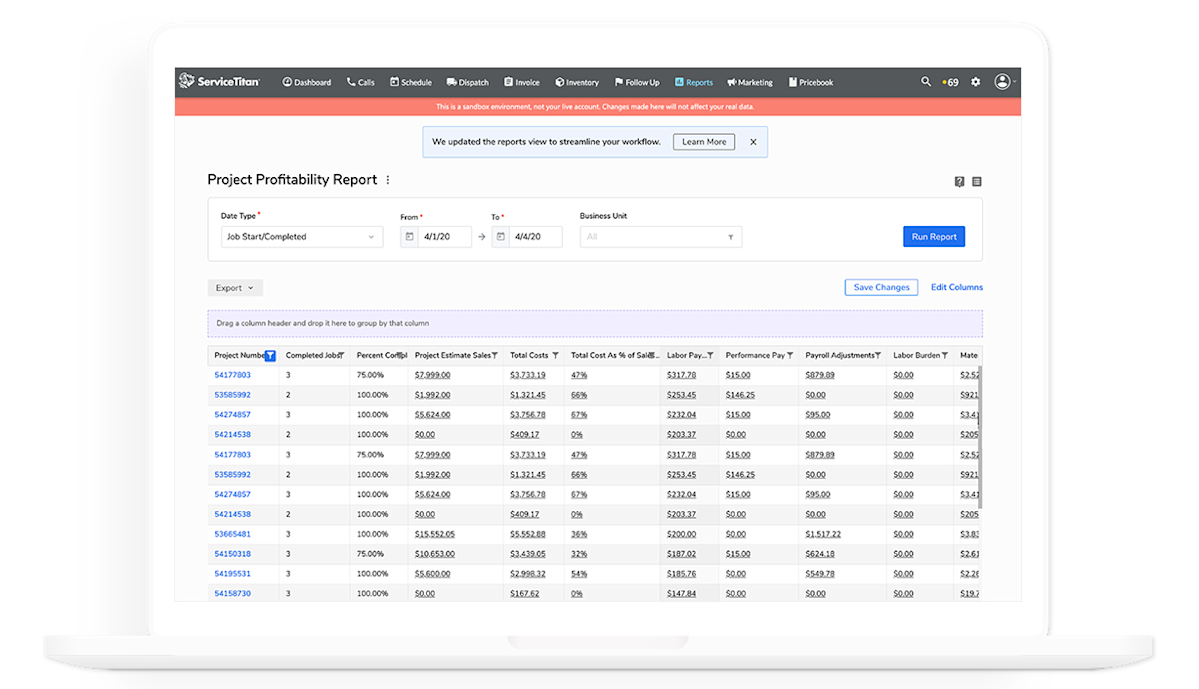The height and width of the screenshot is (689, 1199).
Task: Open the Reports tab in the navigation
Action: click(x=694, y=82)
